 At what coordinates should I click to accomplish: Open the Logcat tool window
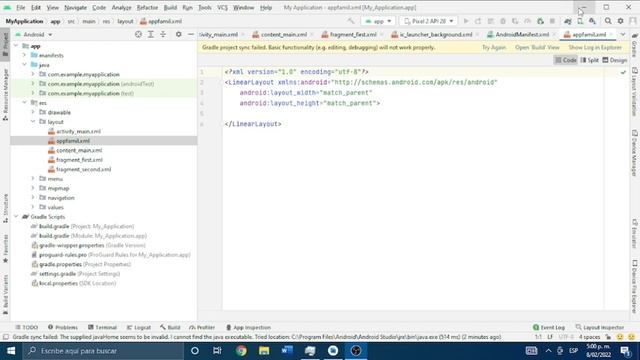coord(138,327)
